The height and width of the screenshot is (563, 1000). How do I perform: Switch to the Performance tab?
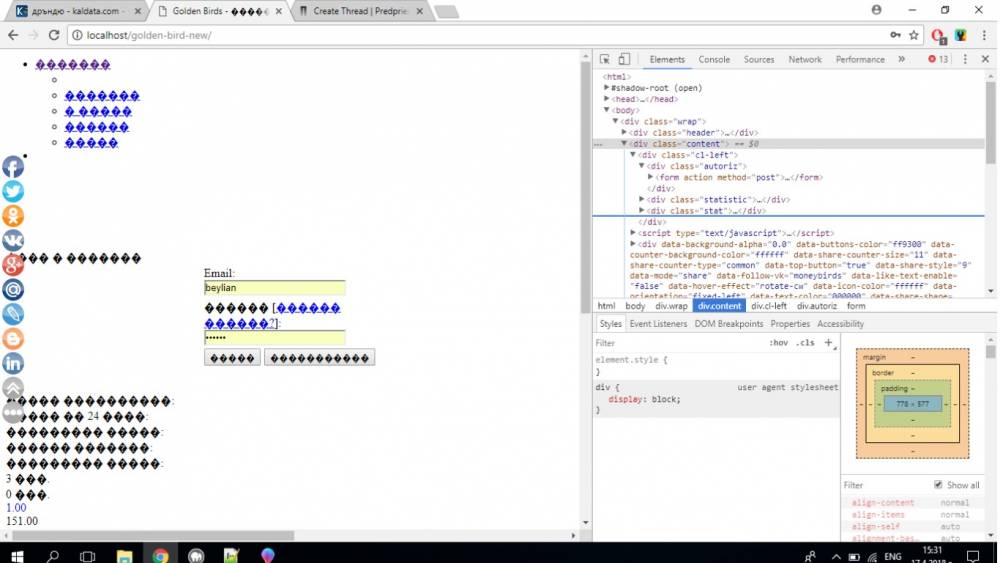860,59
